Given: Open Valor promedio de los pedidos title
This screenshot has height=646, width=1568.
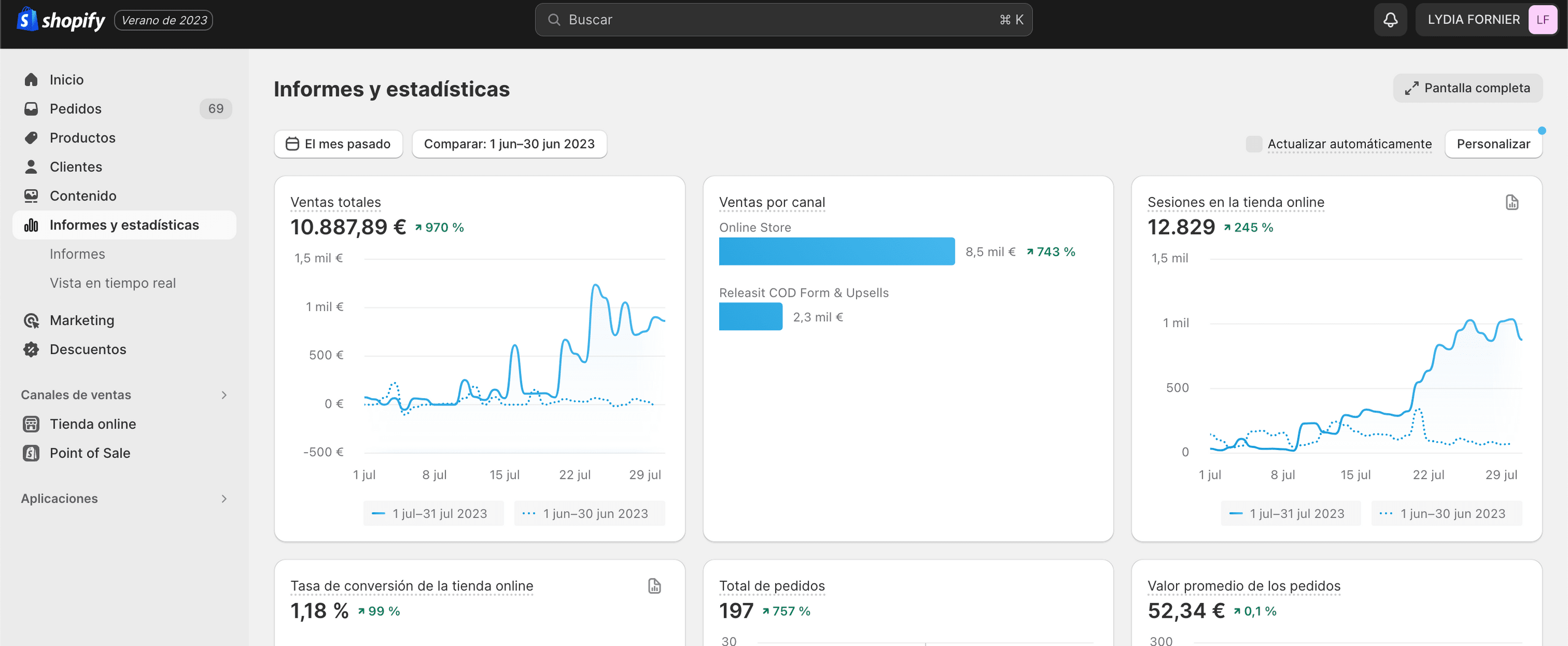Looking at the screenshot, I should [1243, 586].
